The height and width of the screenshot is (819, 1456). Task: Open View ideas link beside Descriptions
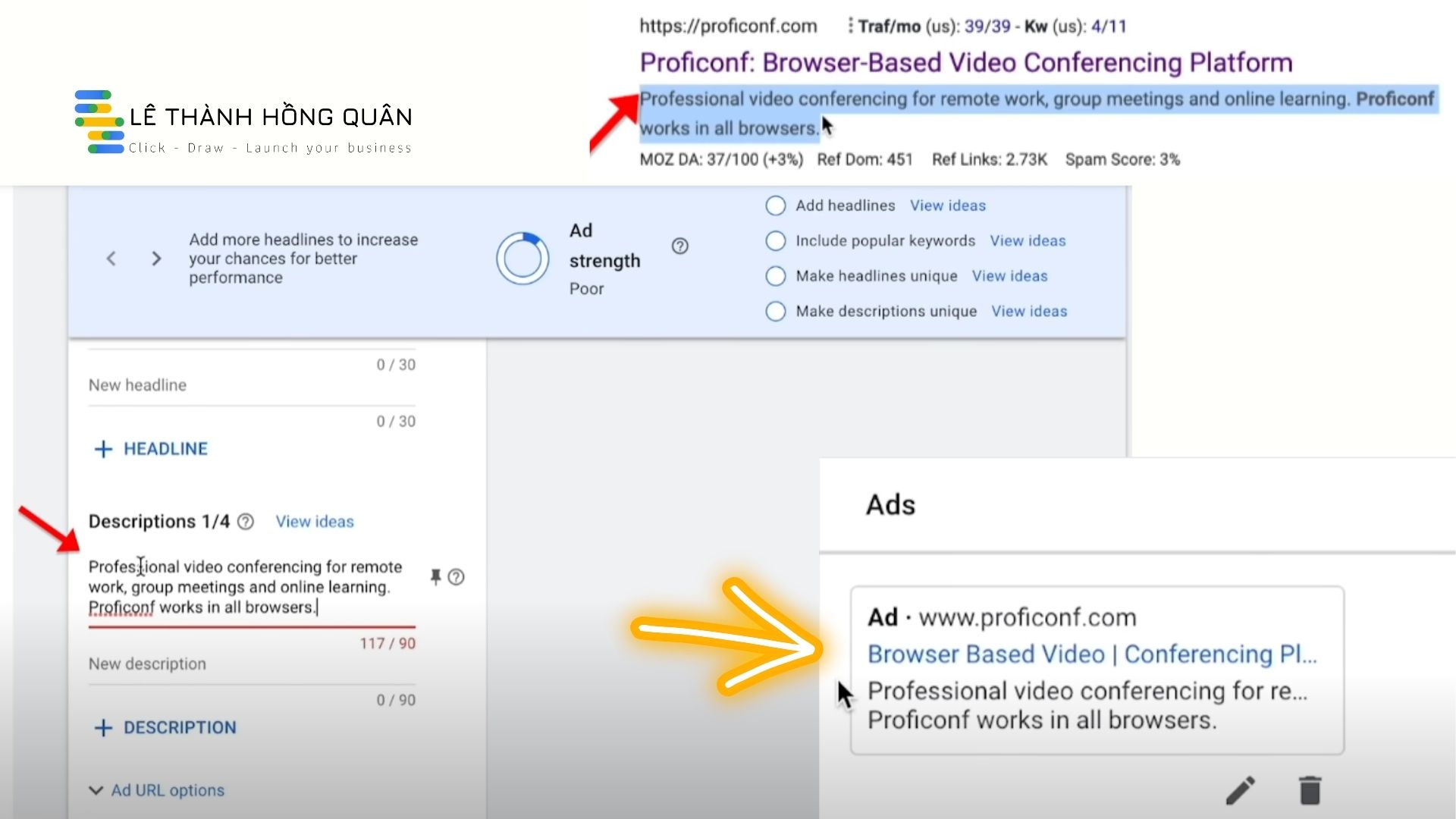(x=314, y=522)
